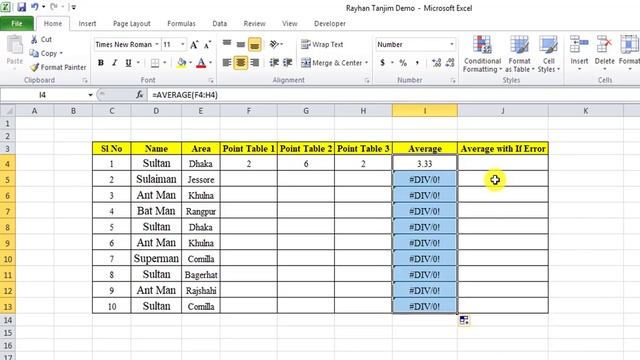Open Conditional Formatting menu
The height and width of the screenshot is (360, 640).
[482, 54]
